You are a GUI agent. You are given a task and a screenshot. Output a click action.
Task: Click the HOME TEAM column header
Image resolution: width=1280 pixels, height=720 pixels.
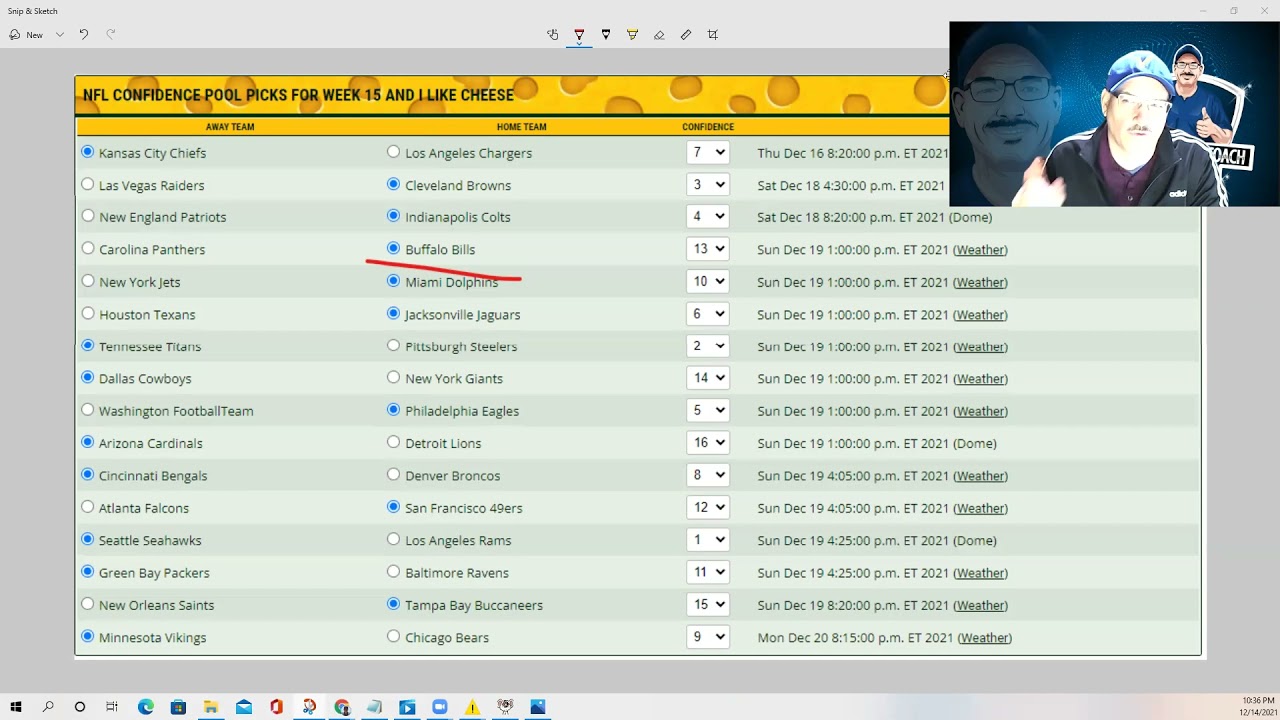[522, 127]
